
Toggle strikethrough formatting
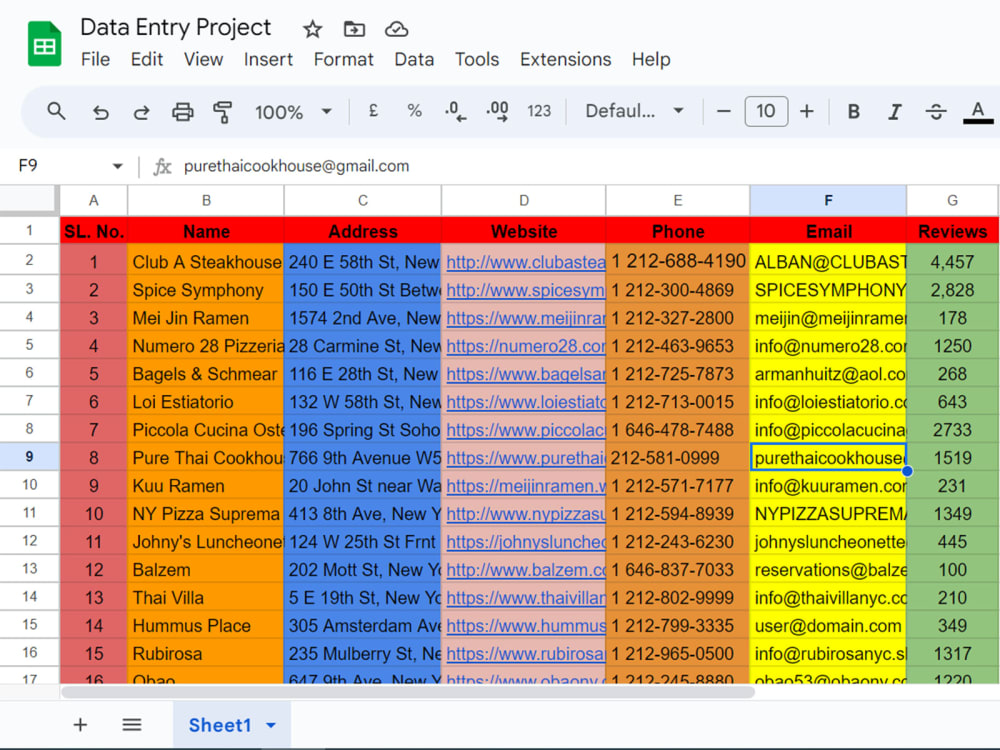click(936, 112)
